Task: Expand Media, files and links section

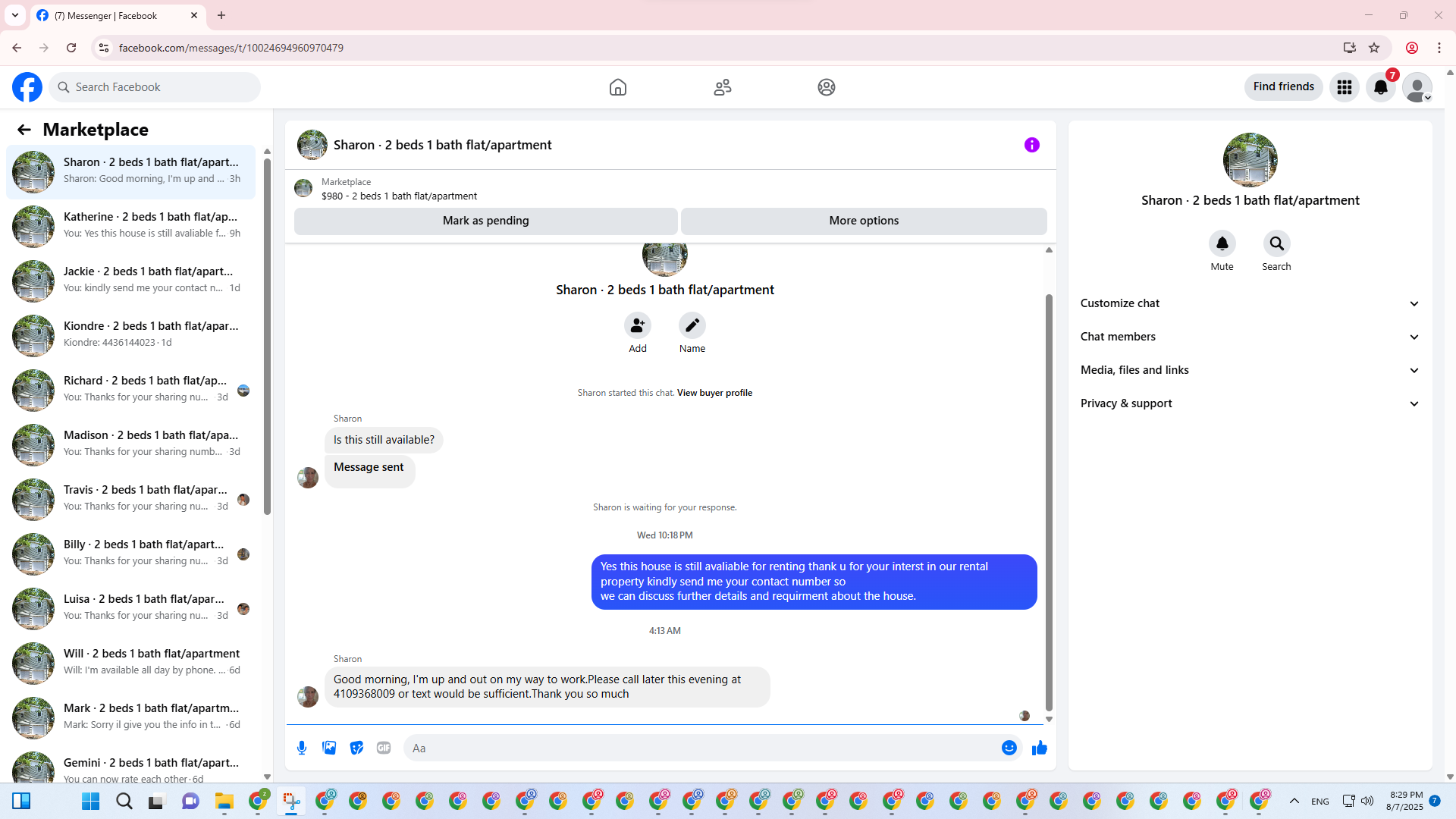Action: [1250, 370]
